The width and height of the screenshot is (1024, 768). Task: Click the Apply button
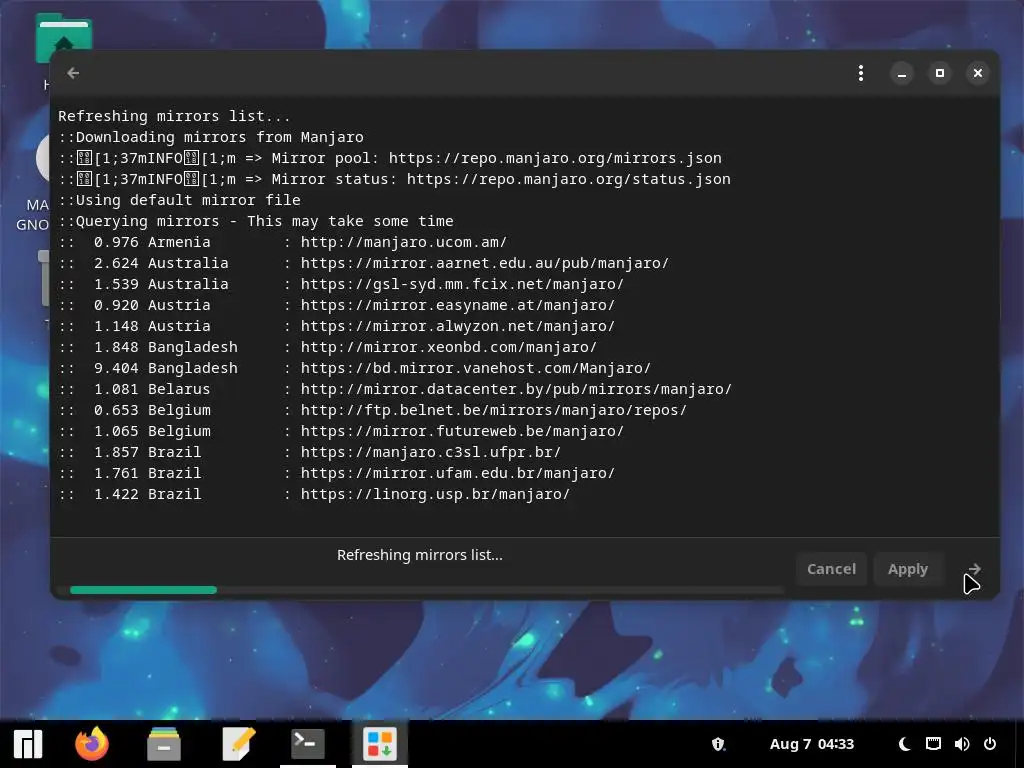click(x=908, y=569)
